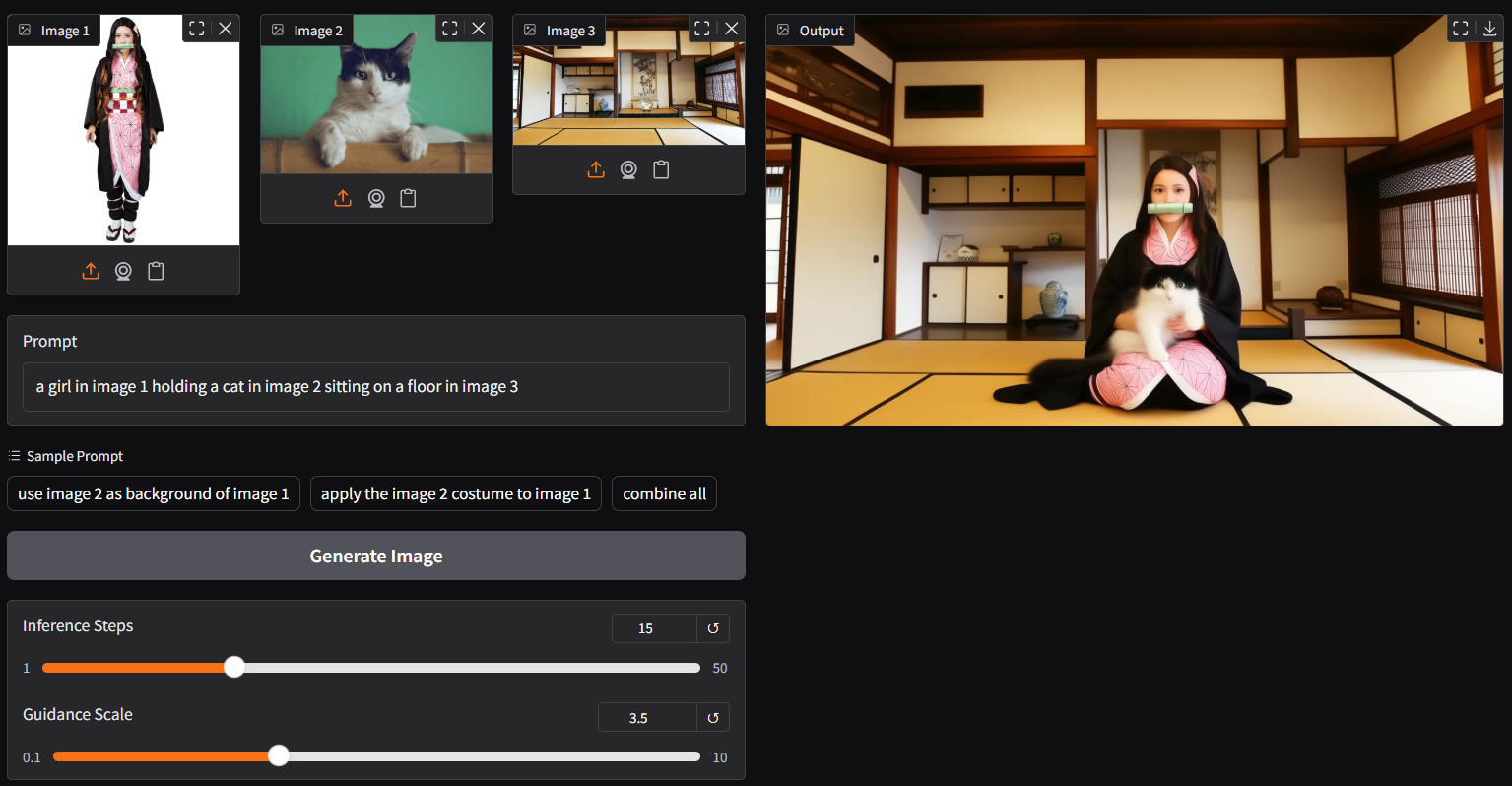The width and height of the screenshot is (1512, 786).
Task: Paste from clipboard into Image 3
Action: click(661, 169)
